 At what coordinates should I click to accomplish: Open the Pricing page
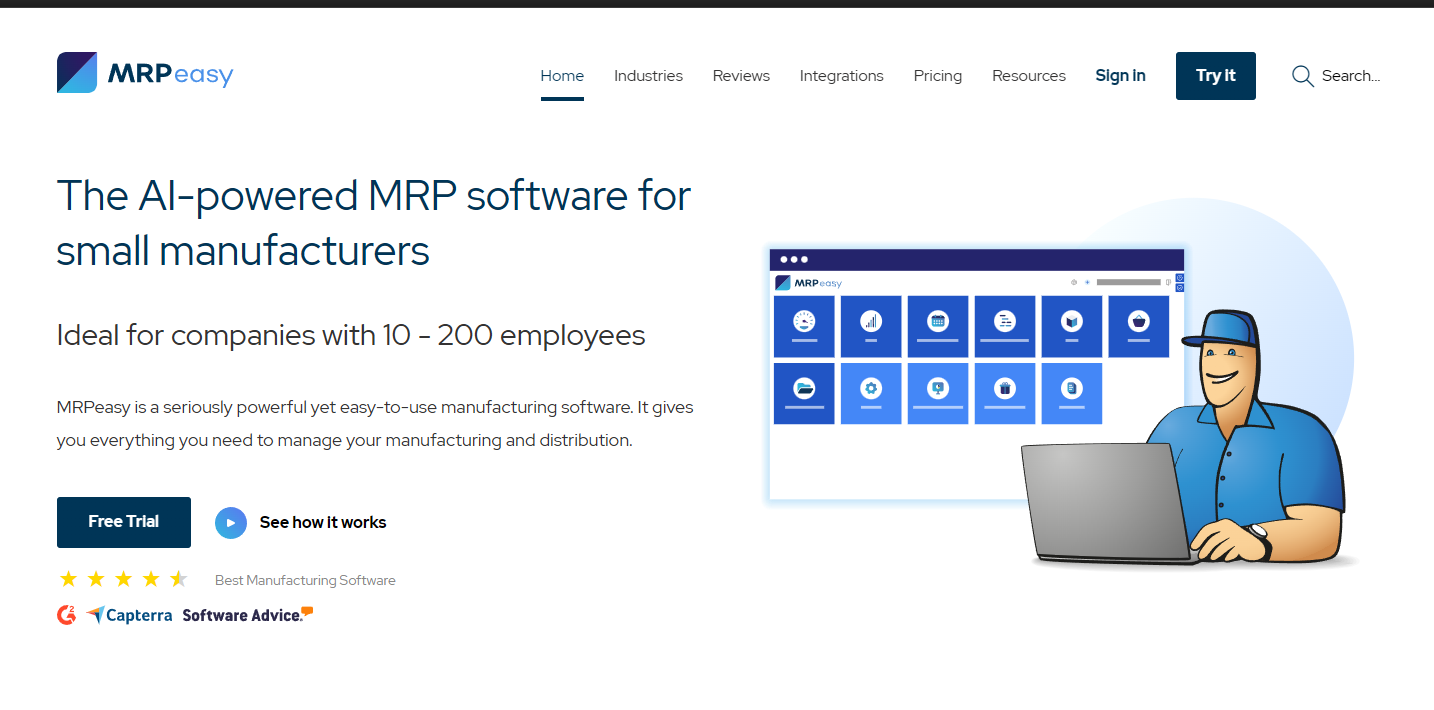[938, 76]
